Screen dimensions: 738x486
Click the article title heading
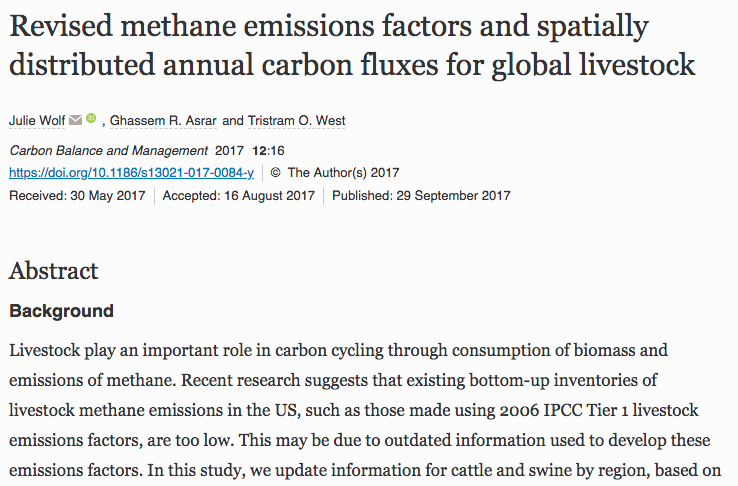[352, 45]
